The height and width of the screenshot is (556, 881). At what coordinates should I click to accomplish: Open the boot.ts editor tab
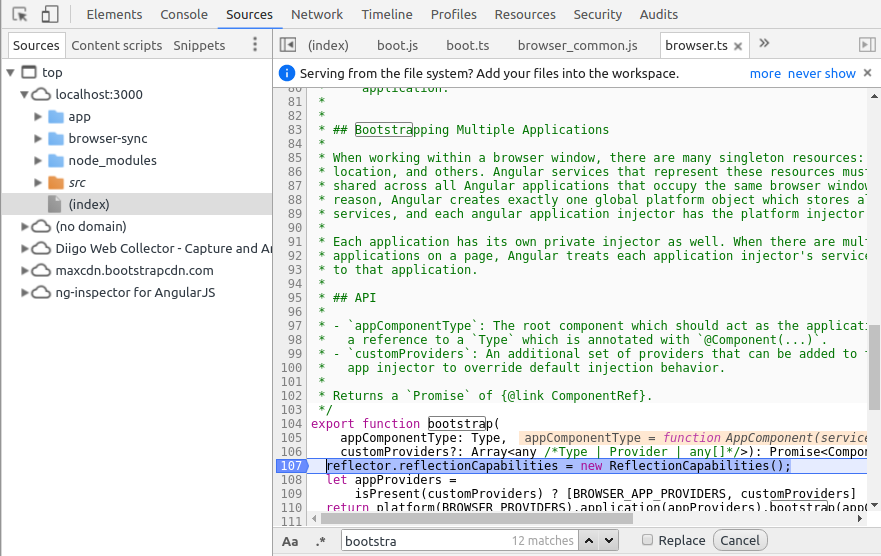coord(467,45)
